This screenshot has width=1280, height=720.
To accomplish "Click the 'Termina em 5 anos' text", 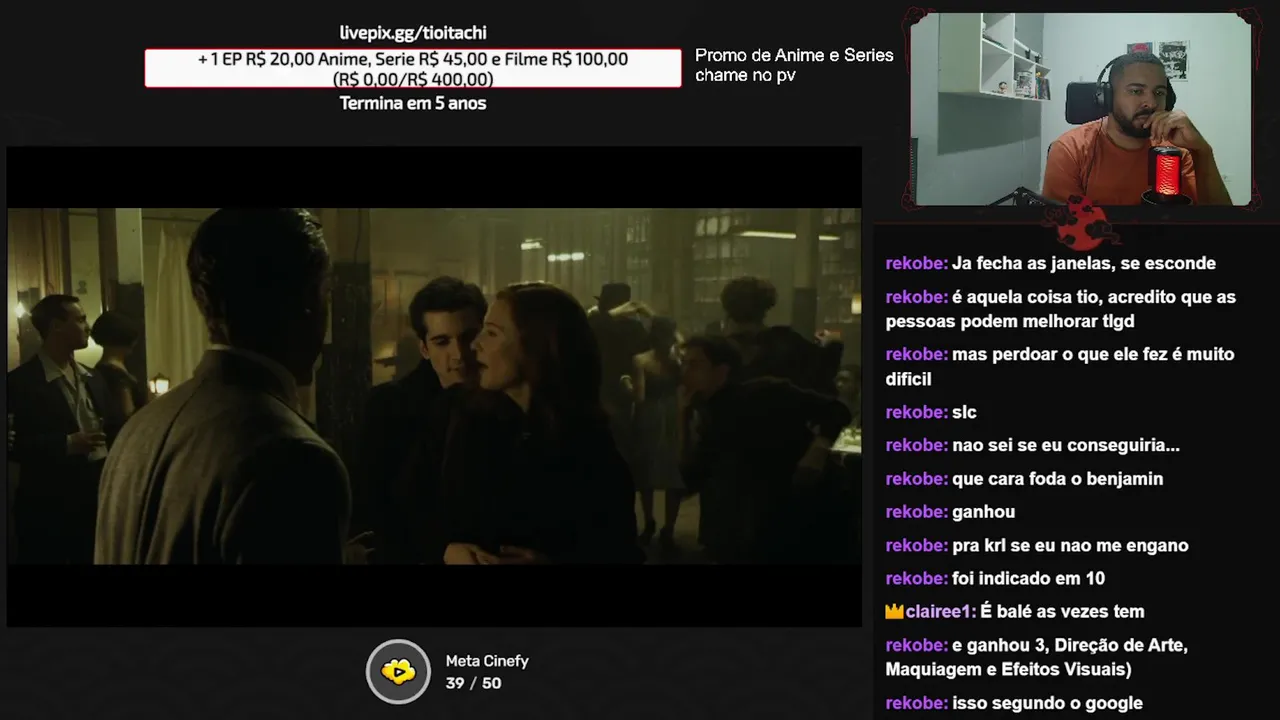I will click(x=413, y=103).
